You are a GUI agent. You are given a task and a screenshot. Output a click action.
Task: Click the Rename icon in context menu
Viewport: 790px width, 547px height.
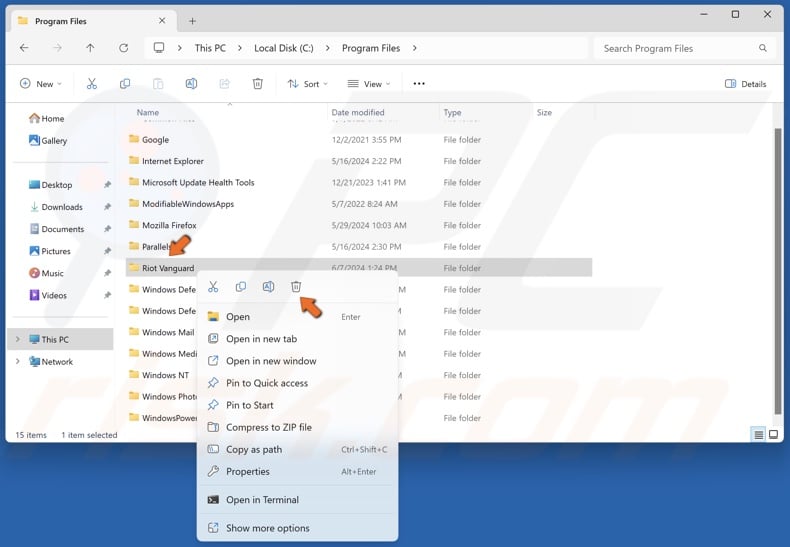pyautogui.click(x=268, y=287)
